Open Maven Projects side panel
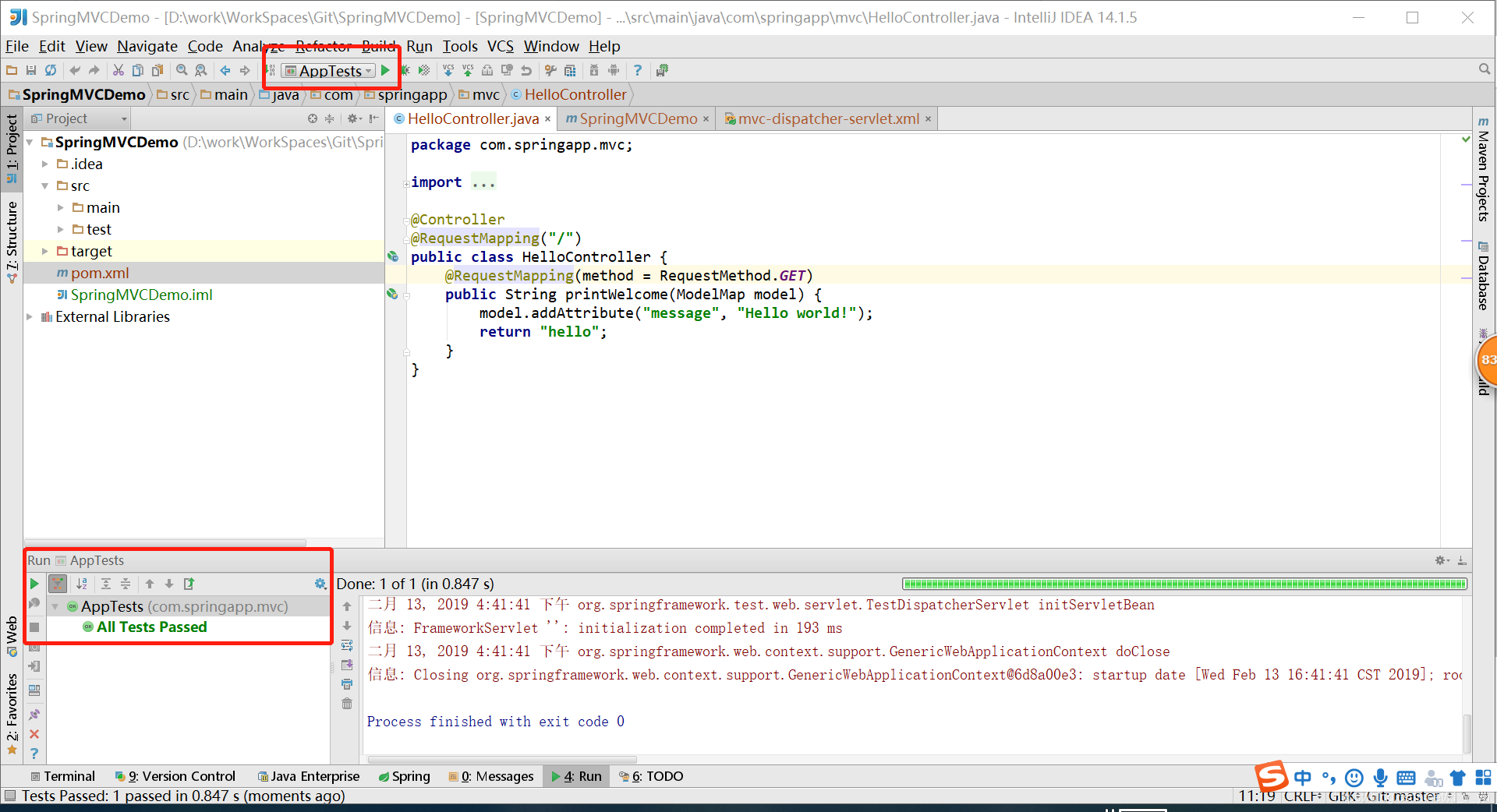The image size is (1497, 812). click(1484, 168)
